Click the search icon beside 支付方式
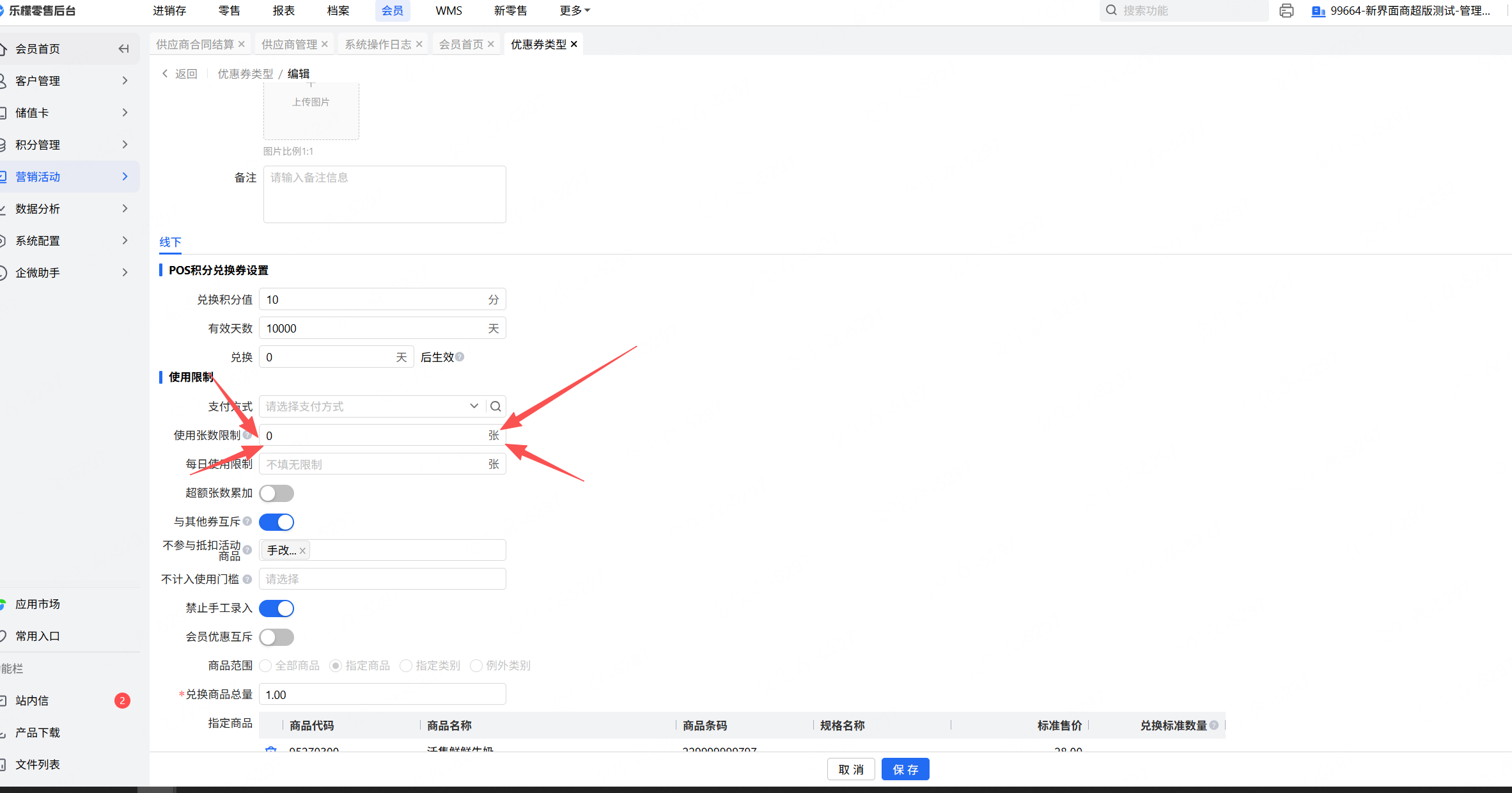1512x793 pixels. coord(495,406)
